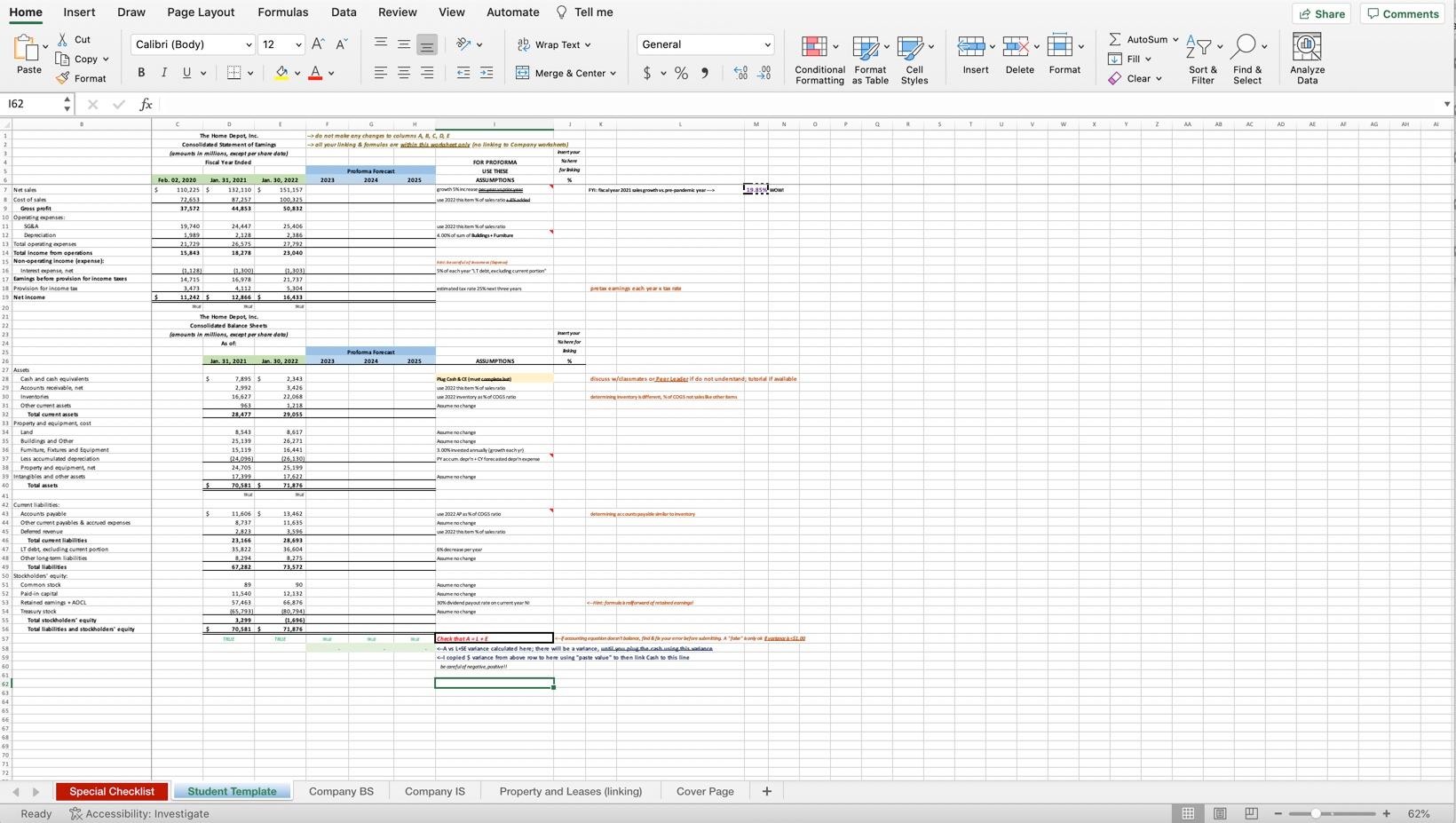Screen dimensions: 1456x823
Task: Click the Copy icon
Action: [x=63, y=59]
